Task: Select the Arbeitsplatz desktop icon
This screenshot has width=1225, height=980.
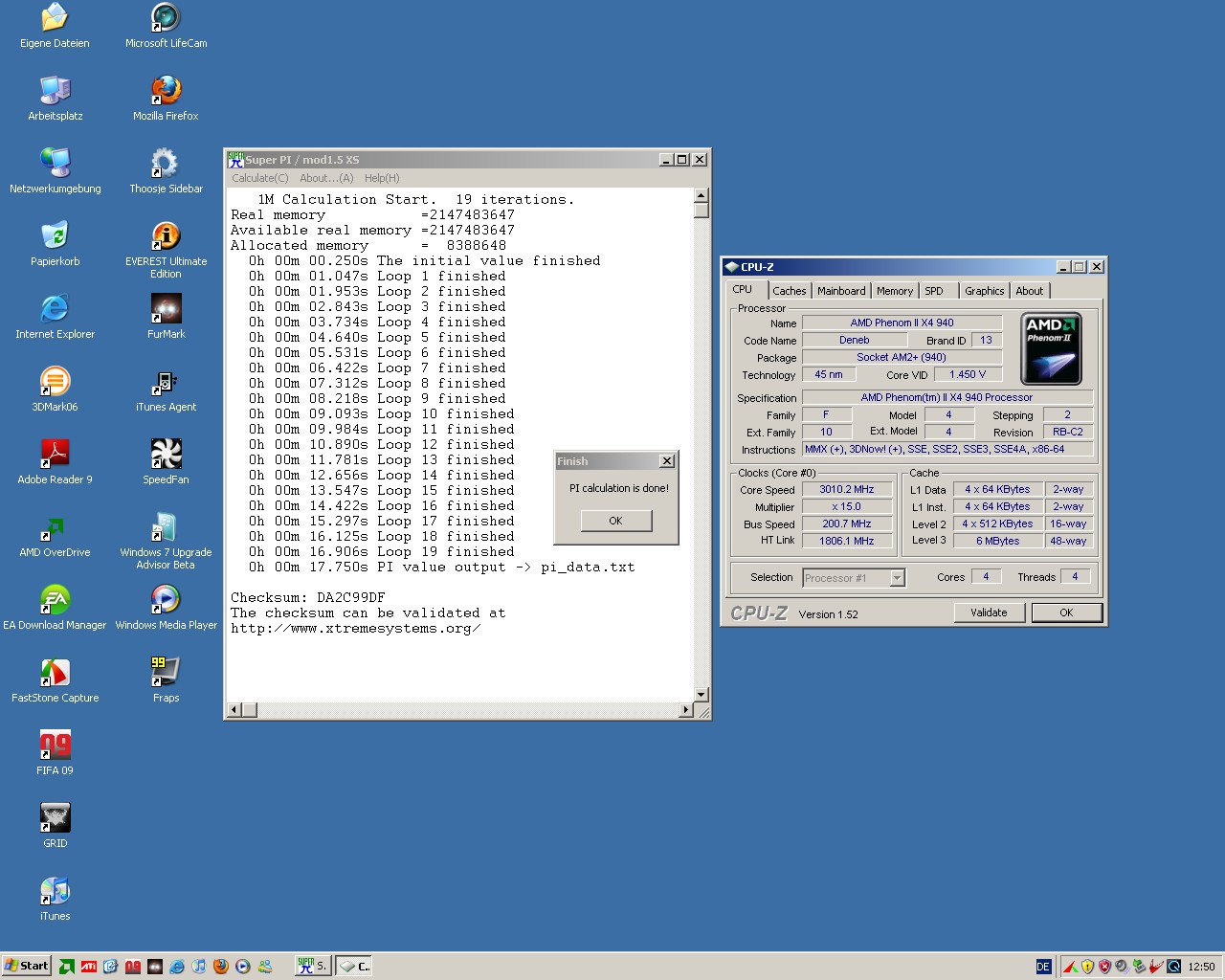Action: [x=55, y=99]
